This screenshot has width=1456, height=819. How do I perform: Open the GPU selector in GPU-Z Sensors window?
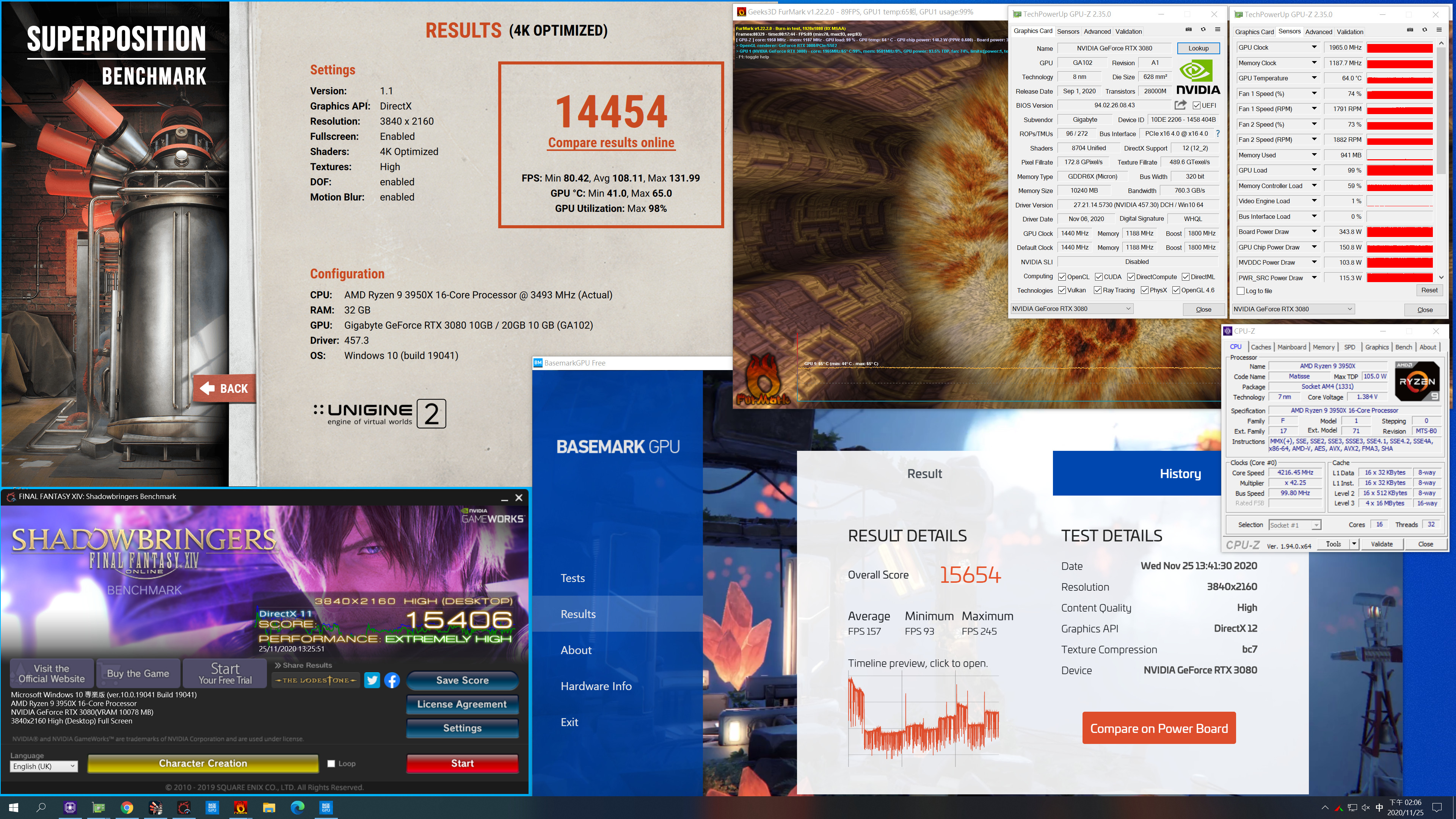coord(1294,309)
